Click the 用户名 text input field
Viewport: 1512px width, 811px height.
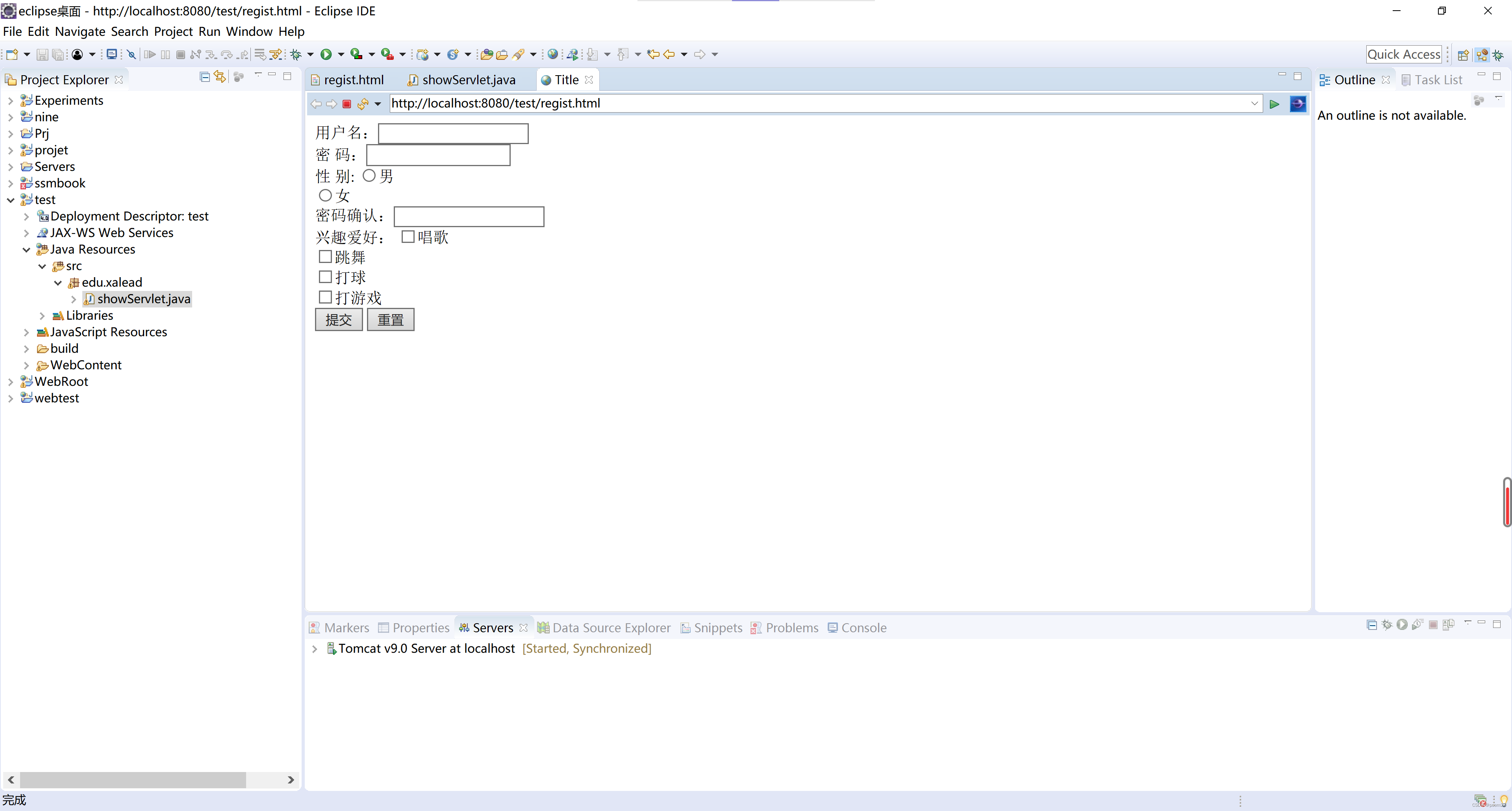click(453, 133)
